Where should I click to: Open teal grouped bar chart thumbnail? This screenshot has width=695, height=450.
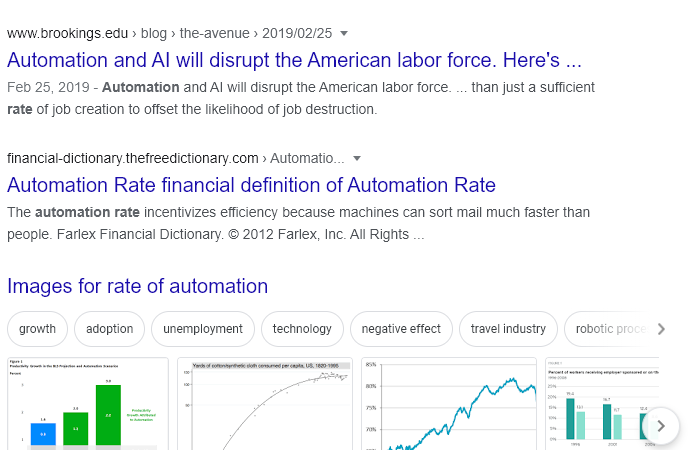pyautogui.click(x=602, y=404)
